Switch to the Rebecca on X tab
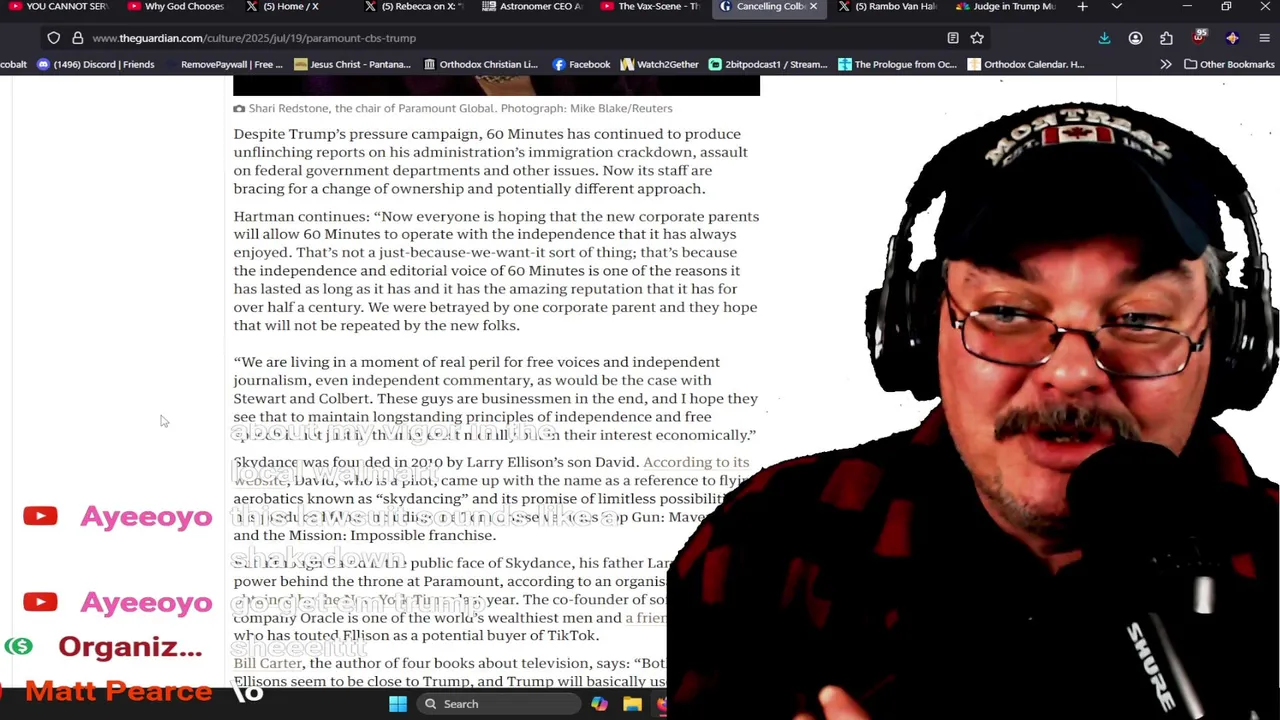This screenshot has width=1280, height=720. tap(414, 7)
